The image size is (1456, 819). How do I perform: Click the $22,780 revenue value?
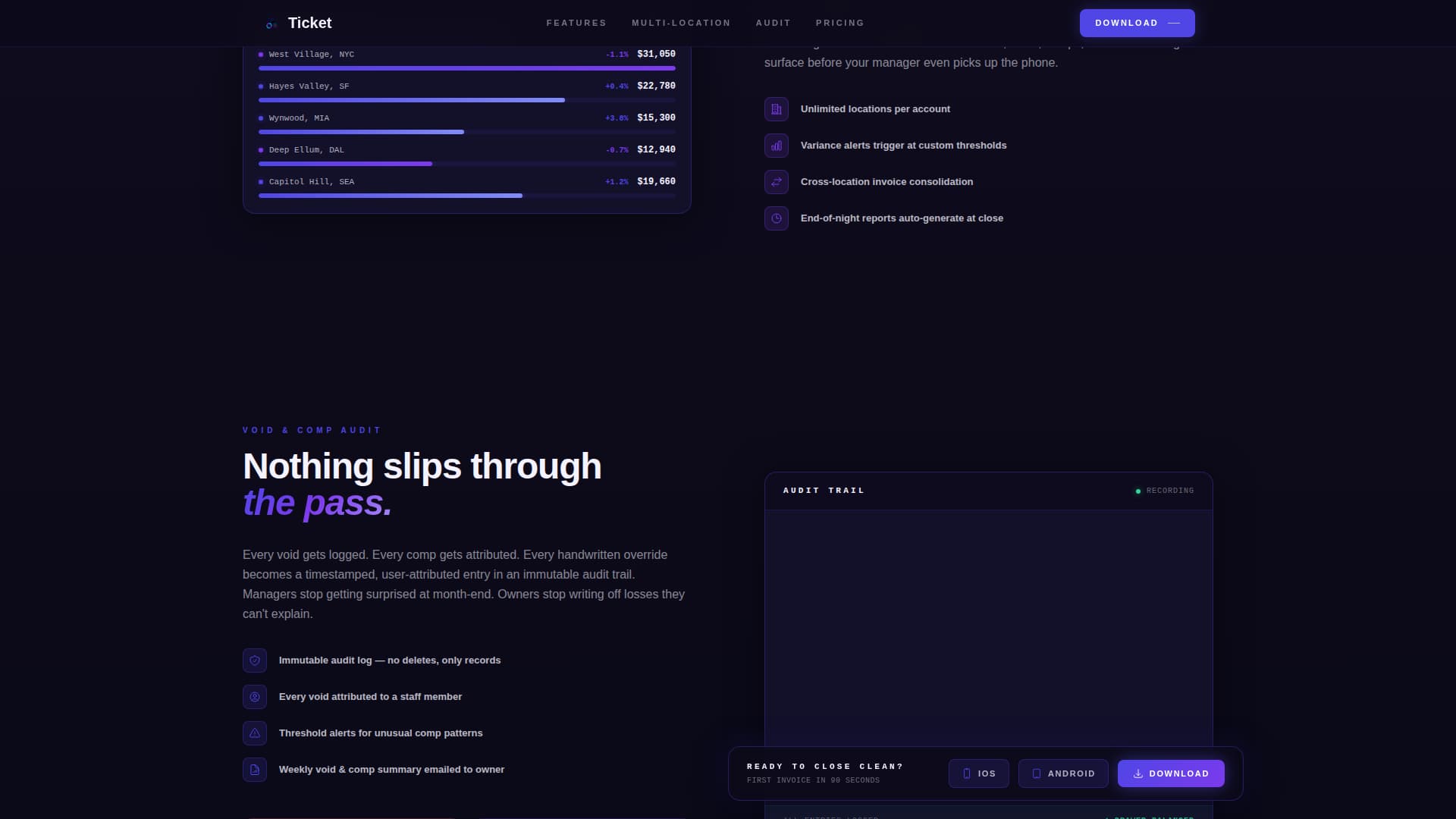(x=656, y=86)
